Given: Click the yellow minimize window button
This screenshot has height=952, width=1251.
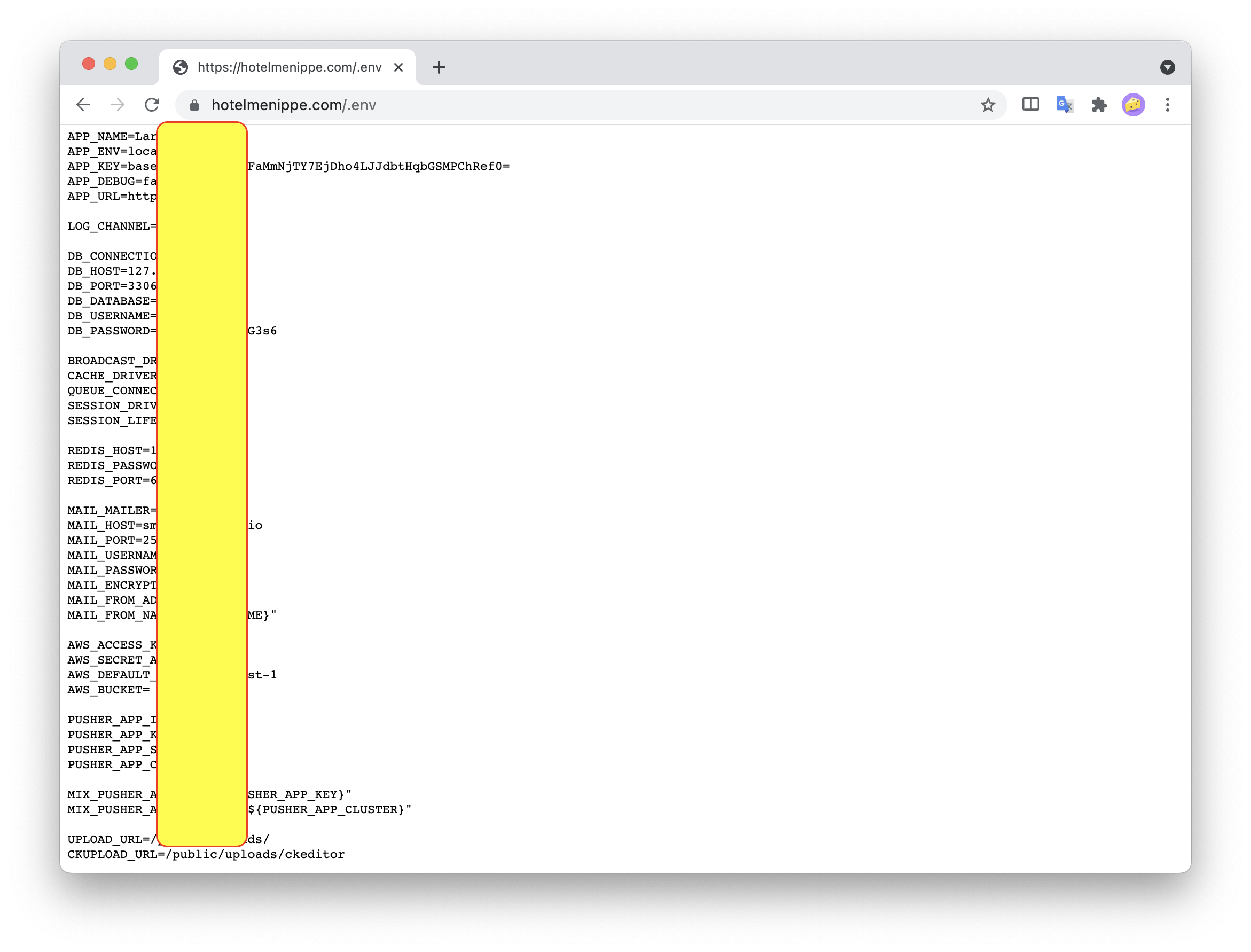Looking at the screenshot, I should point(110,64).
